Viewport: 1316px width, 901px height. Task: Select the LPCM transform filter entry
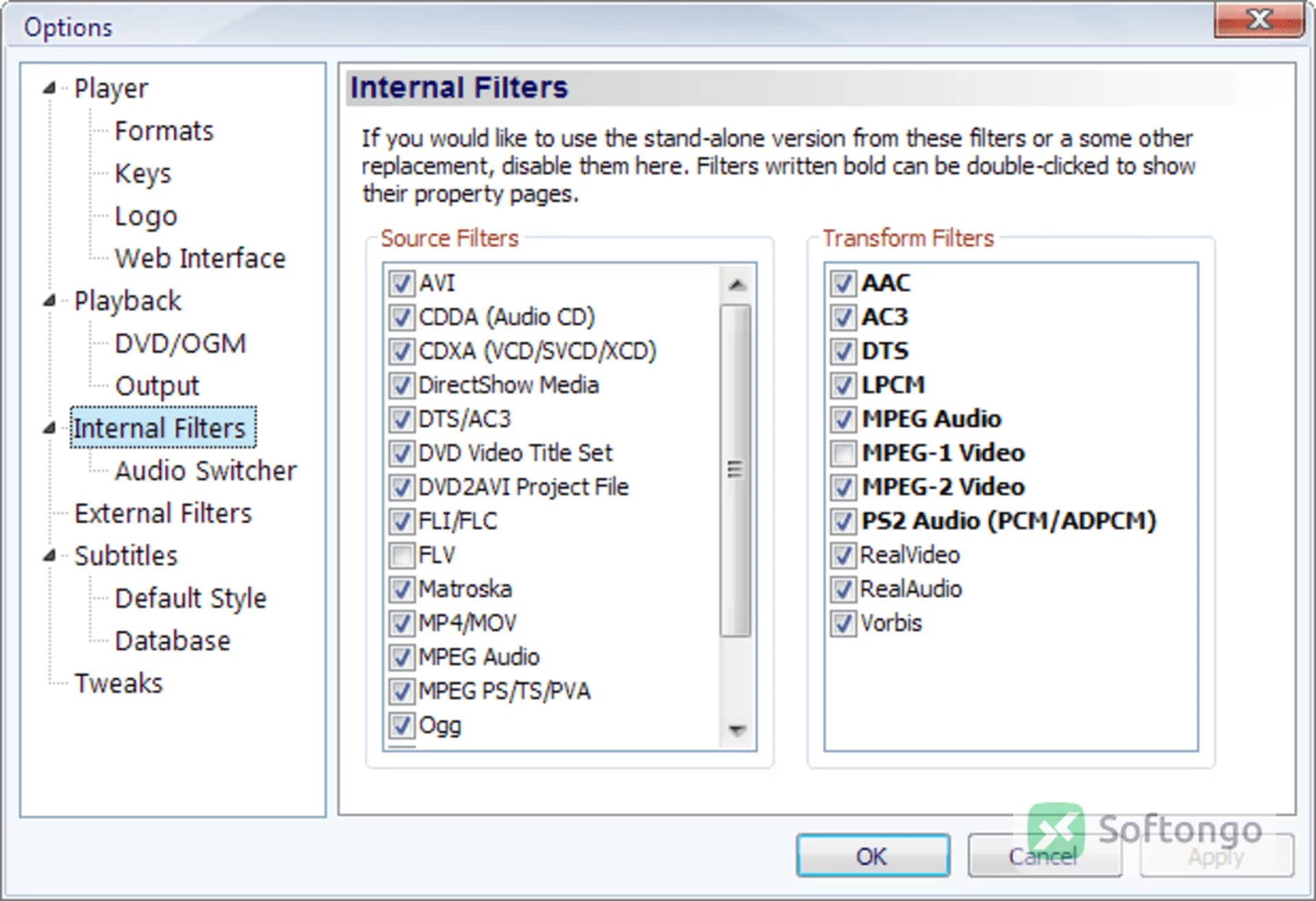point(892,385)
